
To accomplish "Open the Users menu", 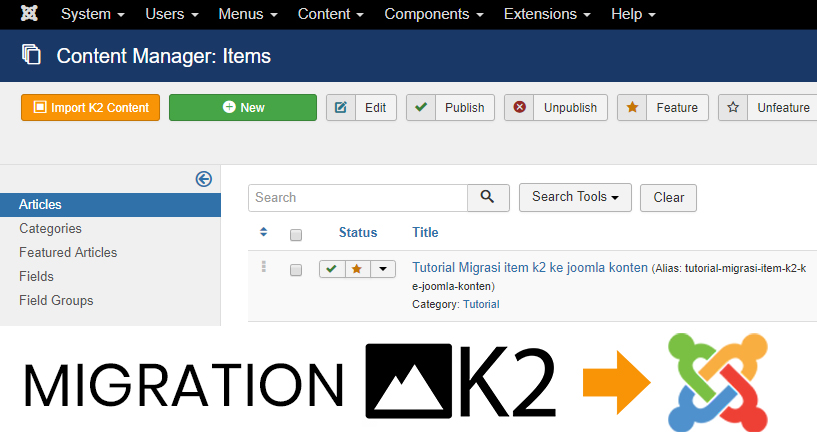I will (x=171, y=14).
